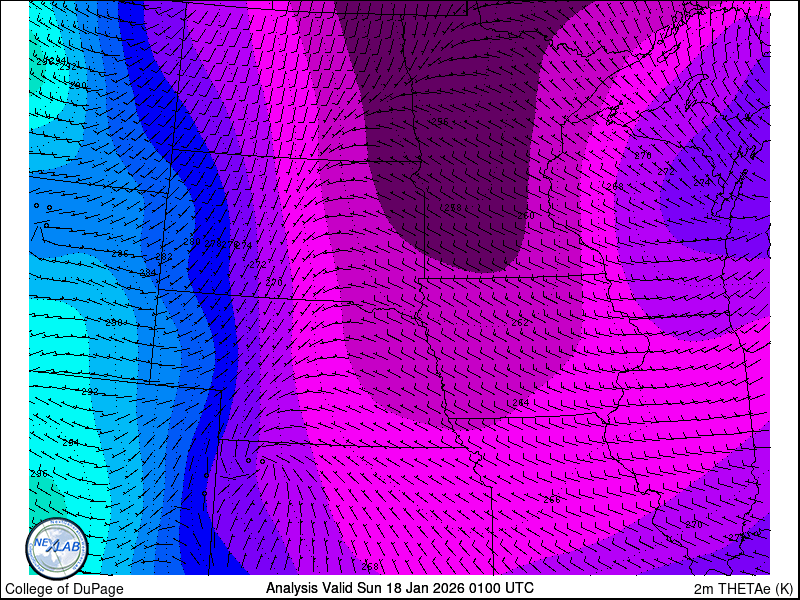The image size is (800, 600).
Task: Click the 286 contour label
Action: 120,254
